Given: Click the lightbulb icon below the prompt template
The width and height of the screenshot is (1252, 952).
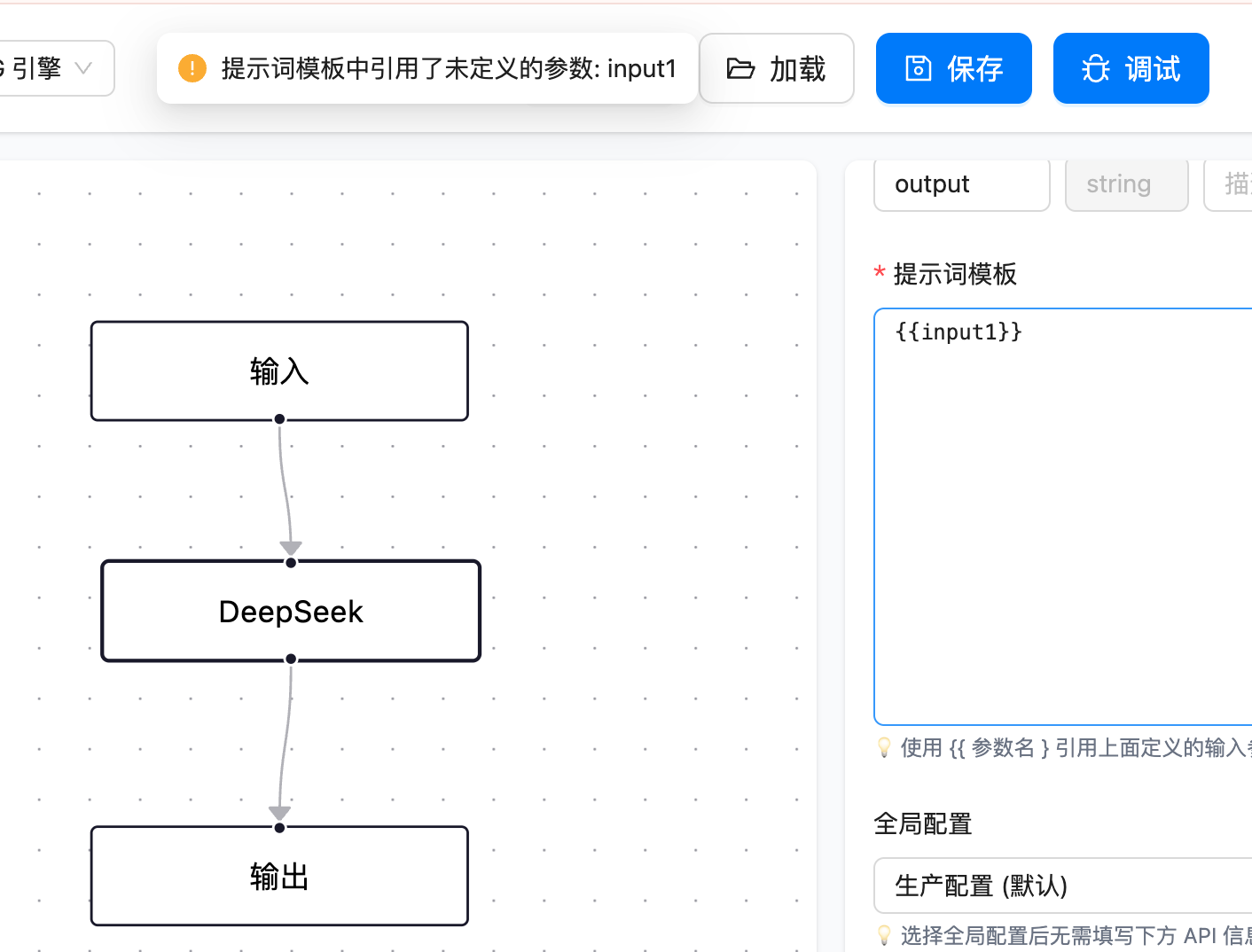Looking at the screenshot, I should [x=884, y=747].
